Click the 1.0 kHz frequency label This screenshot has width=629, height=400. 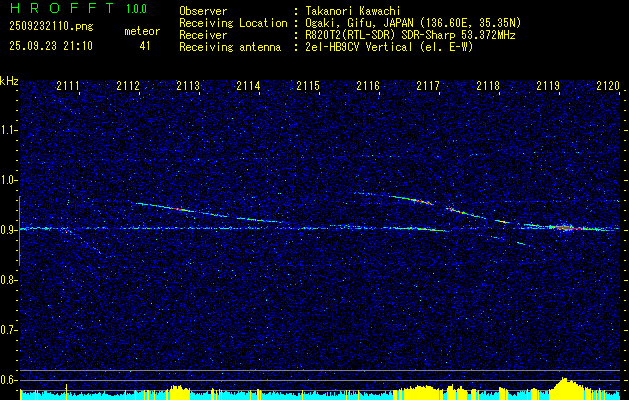point(9,180)
